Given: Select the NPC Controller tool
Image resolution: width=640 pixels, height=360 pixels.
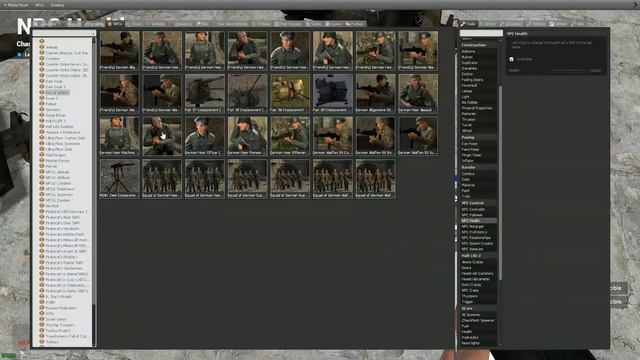Looking at the screenshot, I should (479, 209).
